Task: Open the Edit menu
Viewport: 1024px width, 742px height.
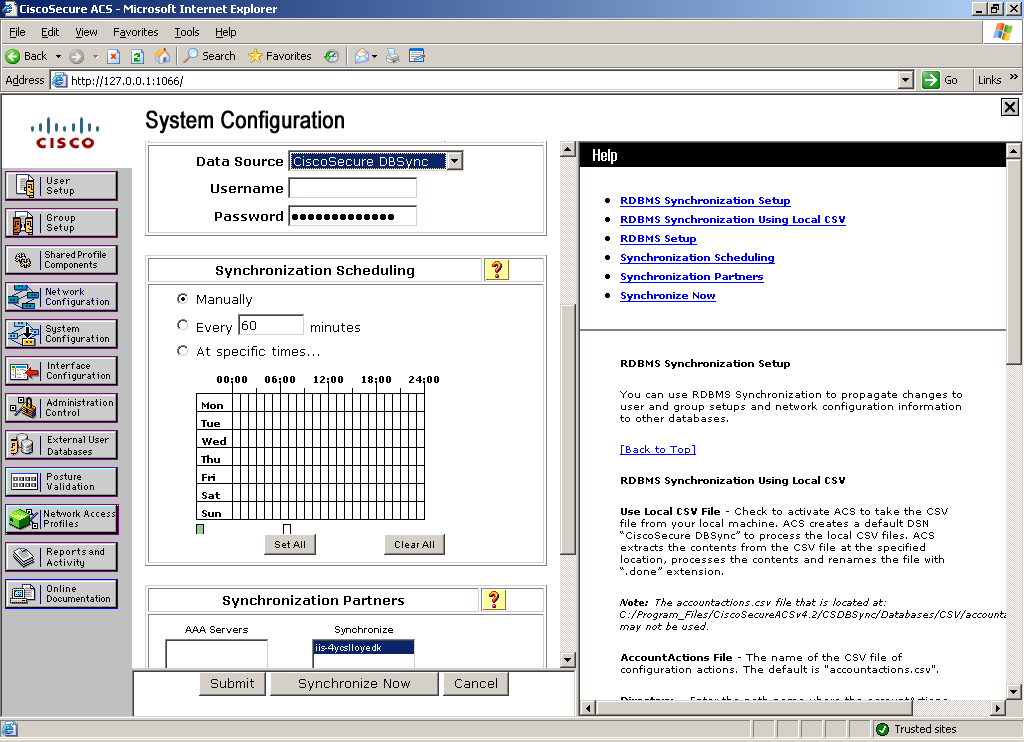Action: coord(50,32)
